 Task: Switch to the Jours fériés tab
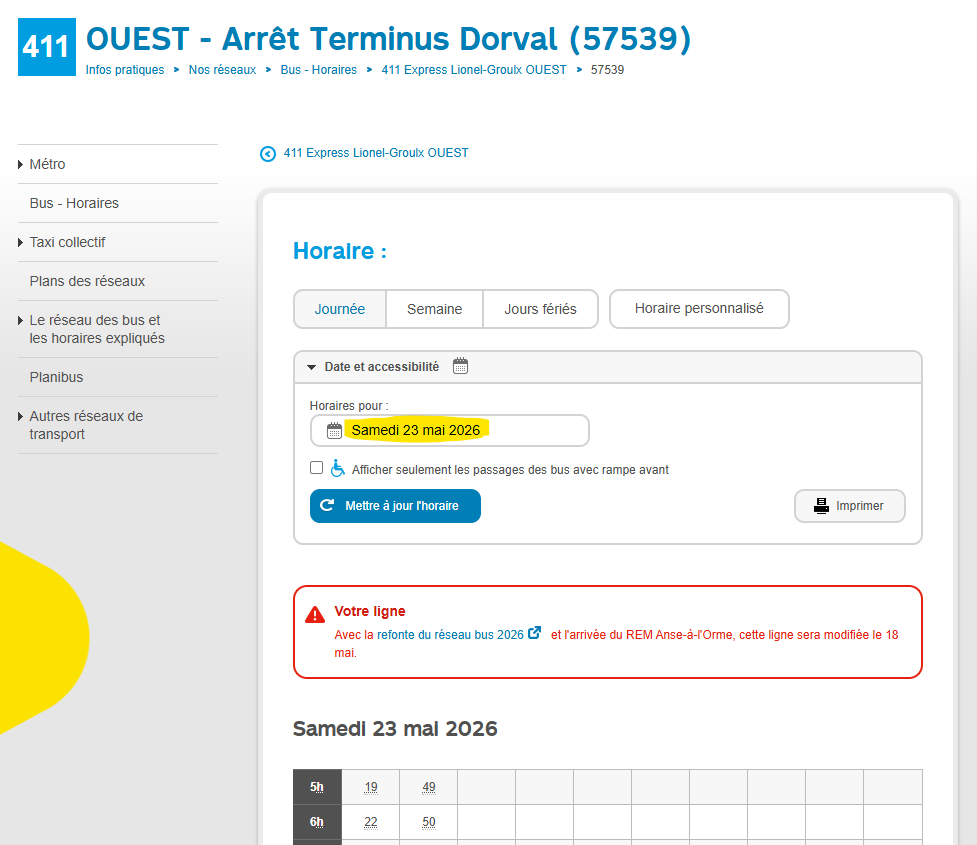click(x=541, y=309)
